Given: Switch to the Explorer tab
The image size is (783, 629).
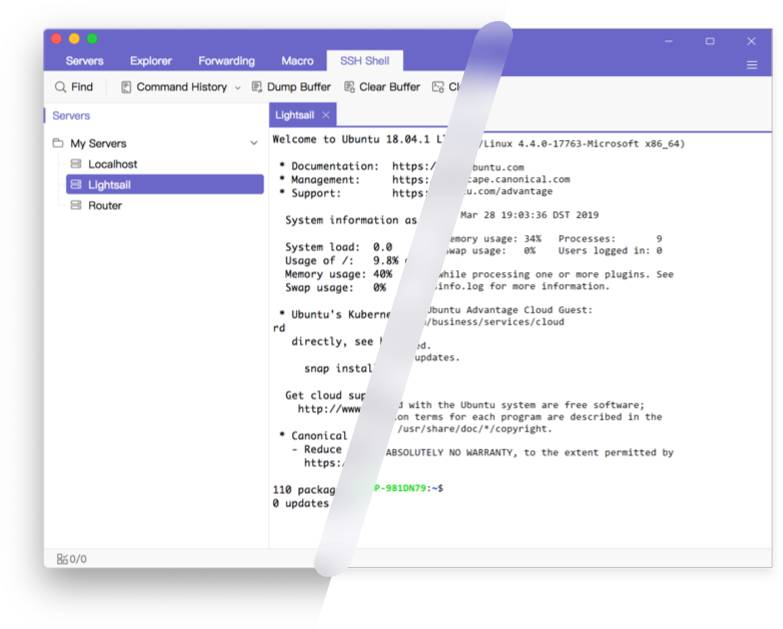Looking at the screenshot, I should click(151, 61).
